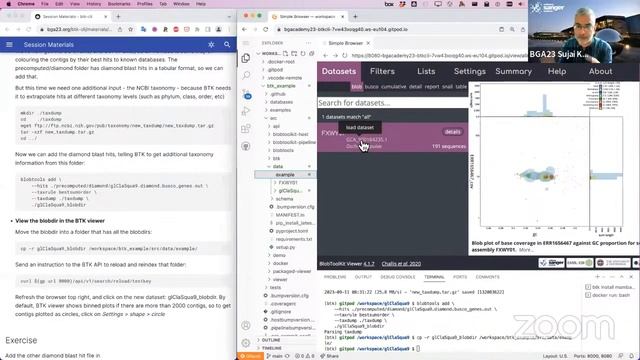Click the orange Gitpod status bar button

[250, 356]
